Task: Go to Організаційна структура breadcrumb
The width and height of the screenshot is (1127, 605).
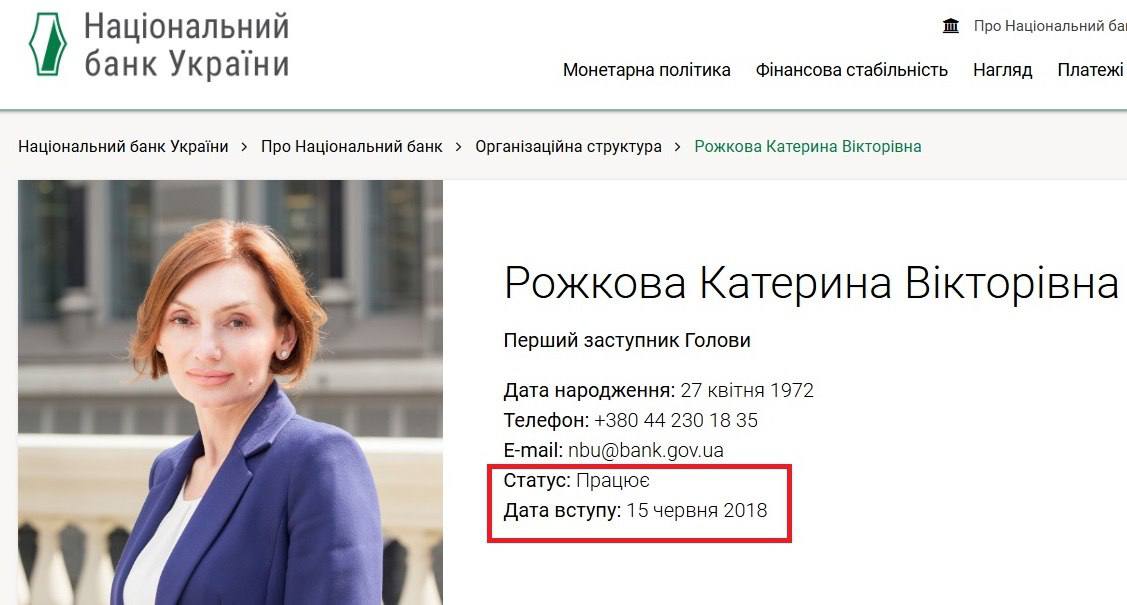Action: click(x=568, y=147)
